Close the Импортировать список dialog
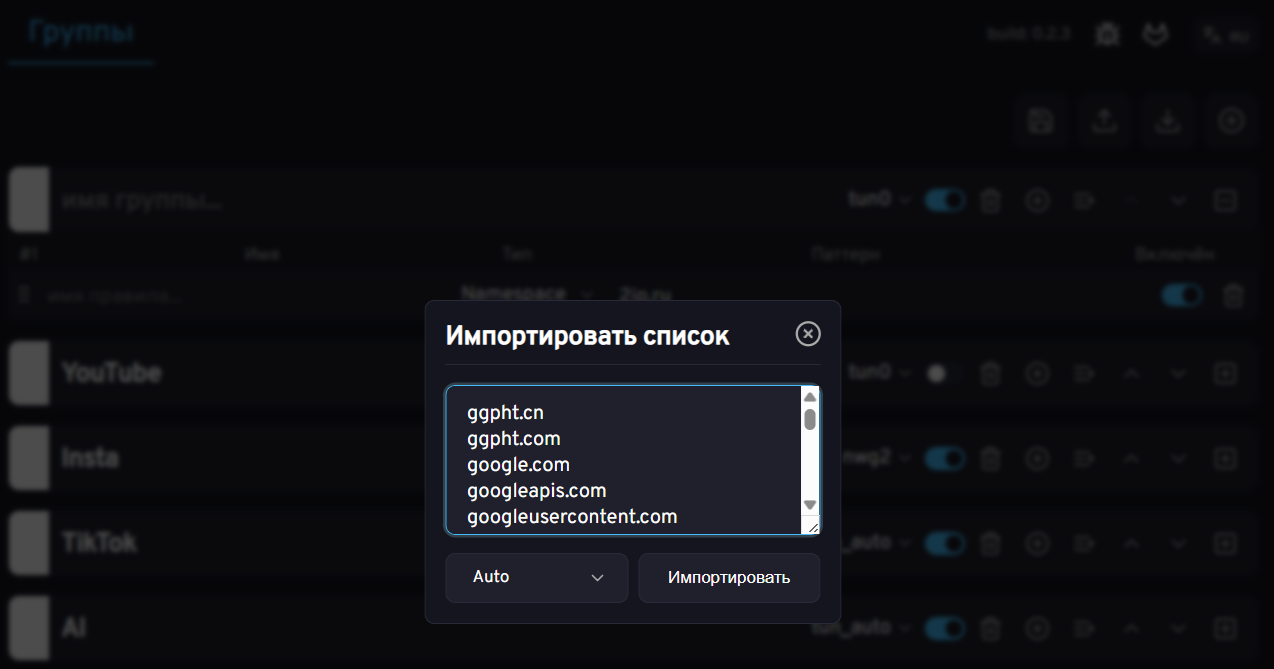Screen dimensions: 1274x669 point(808,334)
